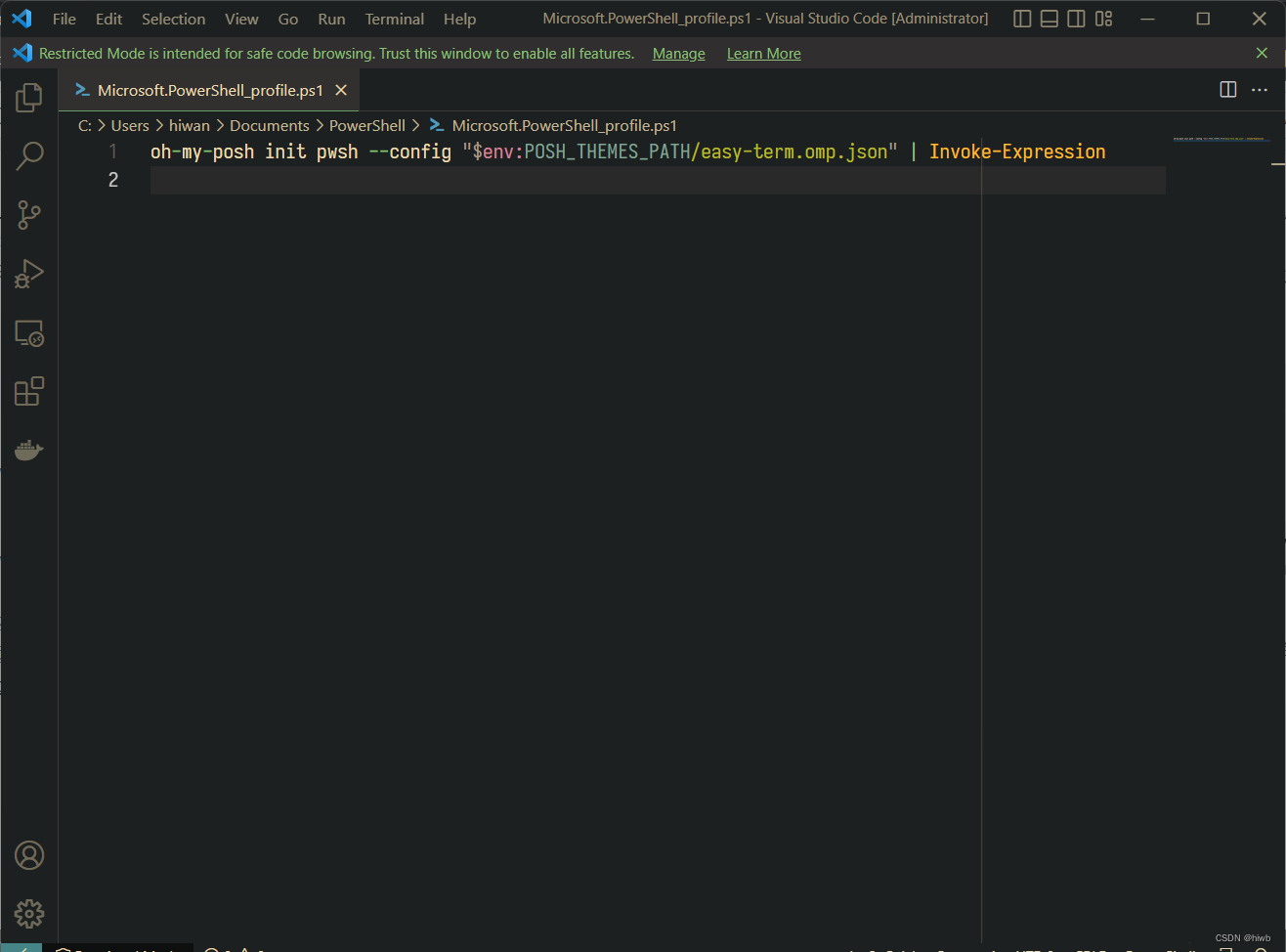Click the --config parameter text
1286x952 pixels.
tap(410, 151)
